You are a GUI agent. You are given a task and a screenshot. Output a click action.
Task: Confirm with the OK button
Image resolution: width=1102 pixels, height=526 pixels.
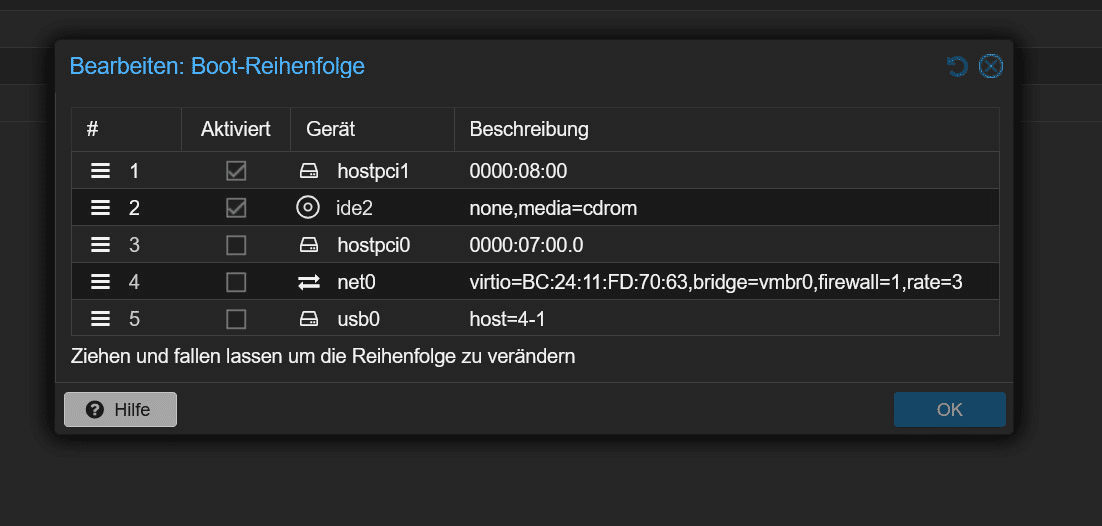pos(949,410)
